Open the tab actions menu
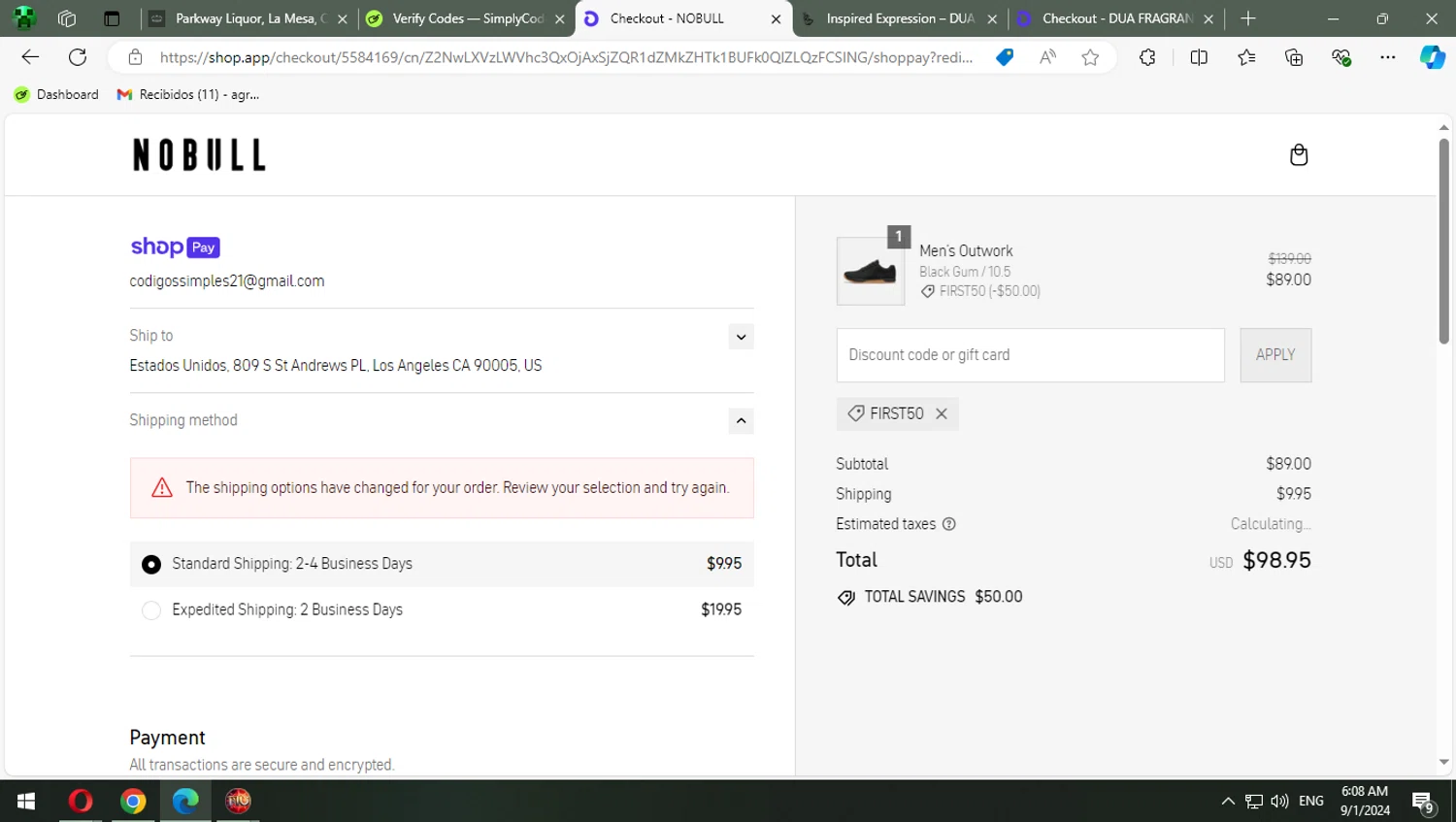This screenshot has height=822, width=1456. click(x=112, y=18)
